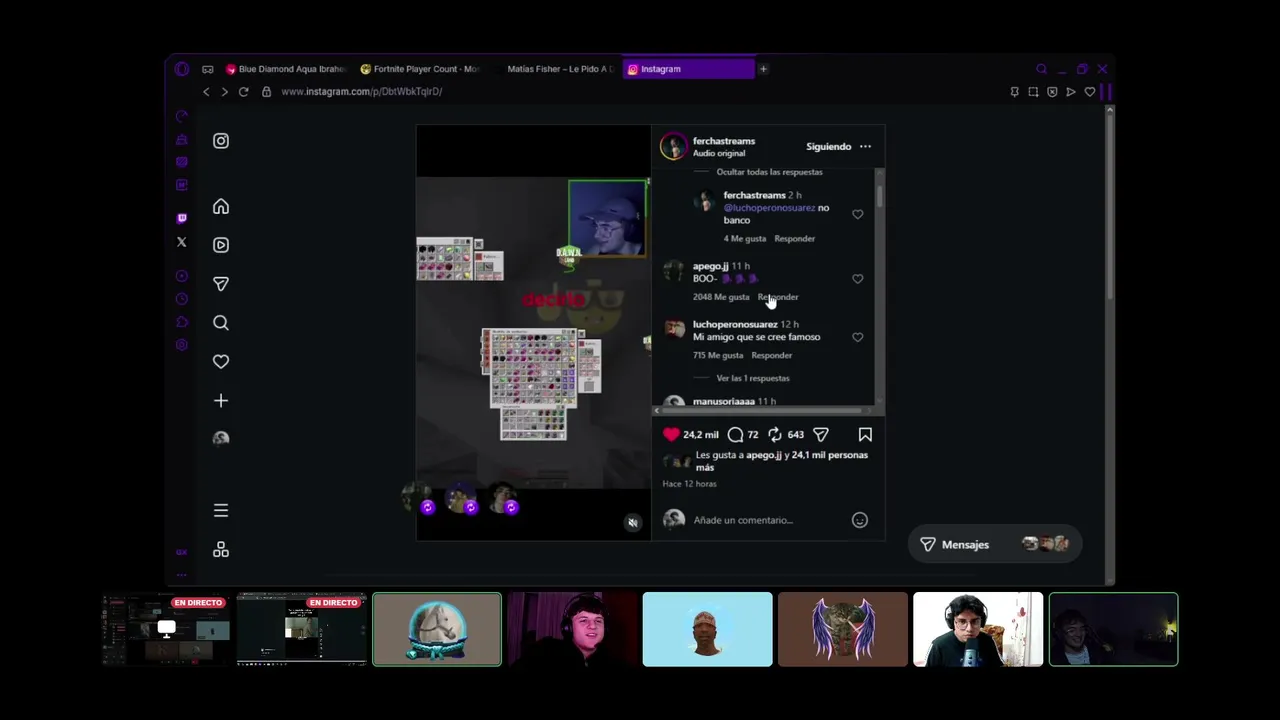Open profile avatar in Instagram sidebar
The width and height of the screenshot is (1280, 720).
(221, 438)
